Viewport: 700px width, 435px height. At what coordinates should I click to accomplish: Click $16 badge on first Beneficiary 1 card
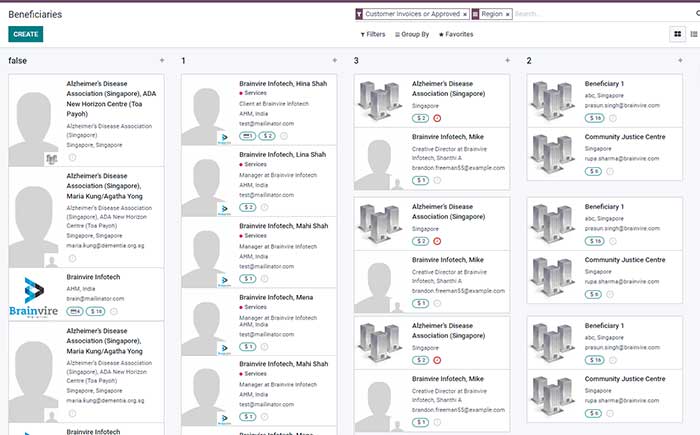pyautogui.click(x=594, y=118)
